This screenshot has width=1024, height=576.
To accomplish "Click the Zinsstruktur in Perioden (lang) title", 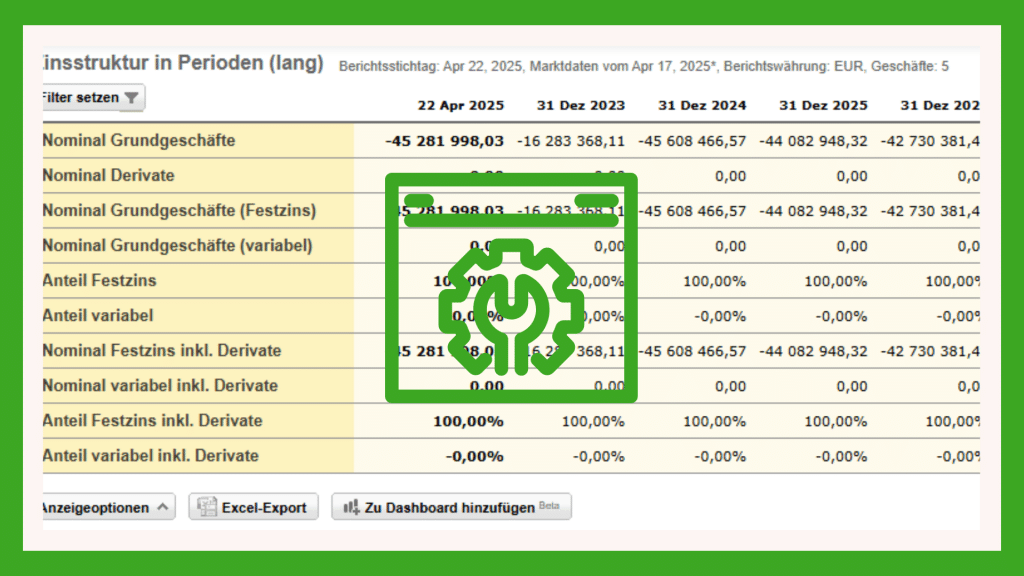I will coord(181,63).
